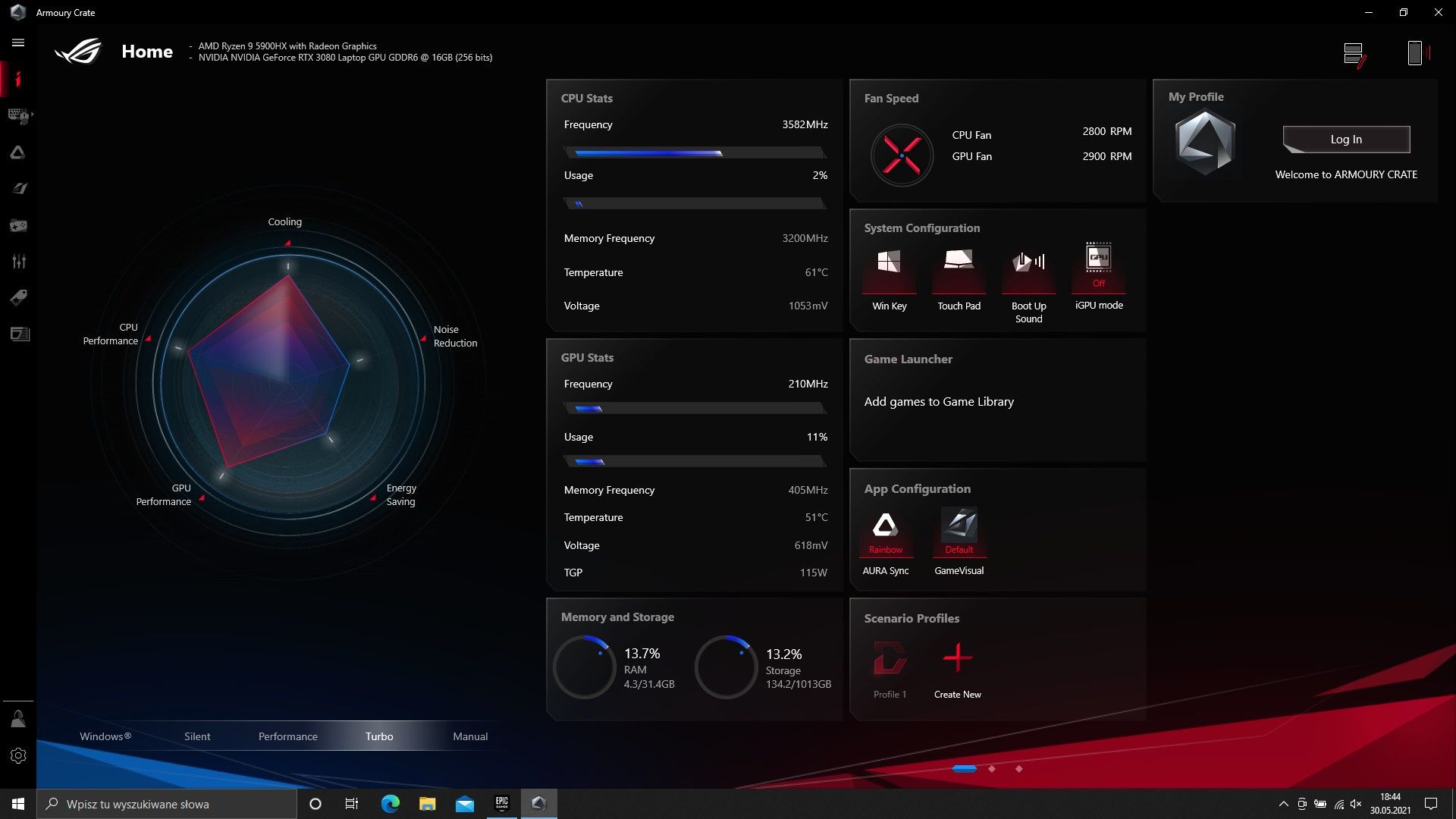Image resolution: width=1456 pixels, height=819 pixels.
Task: Click the Wi-Fi network tray icon
Action: [1338, 804]
